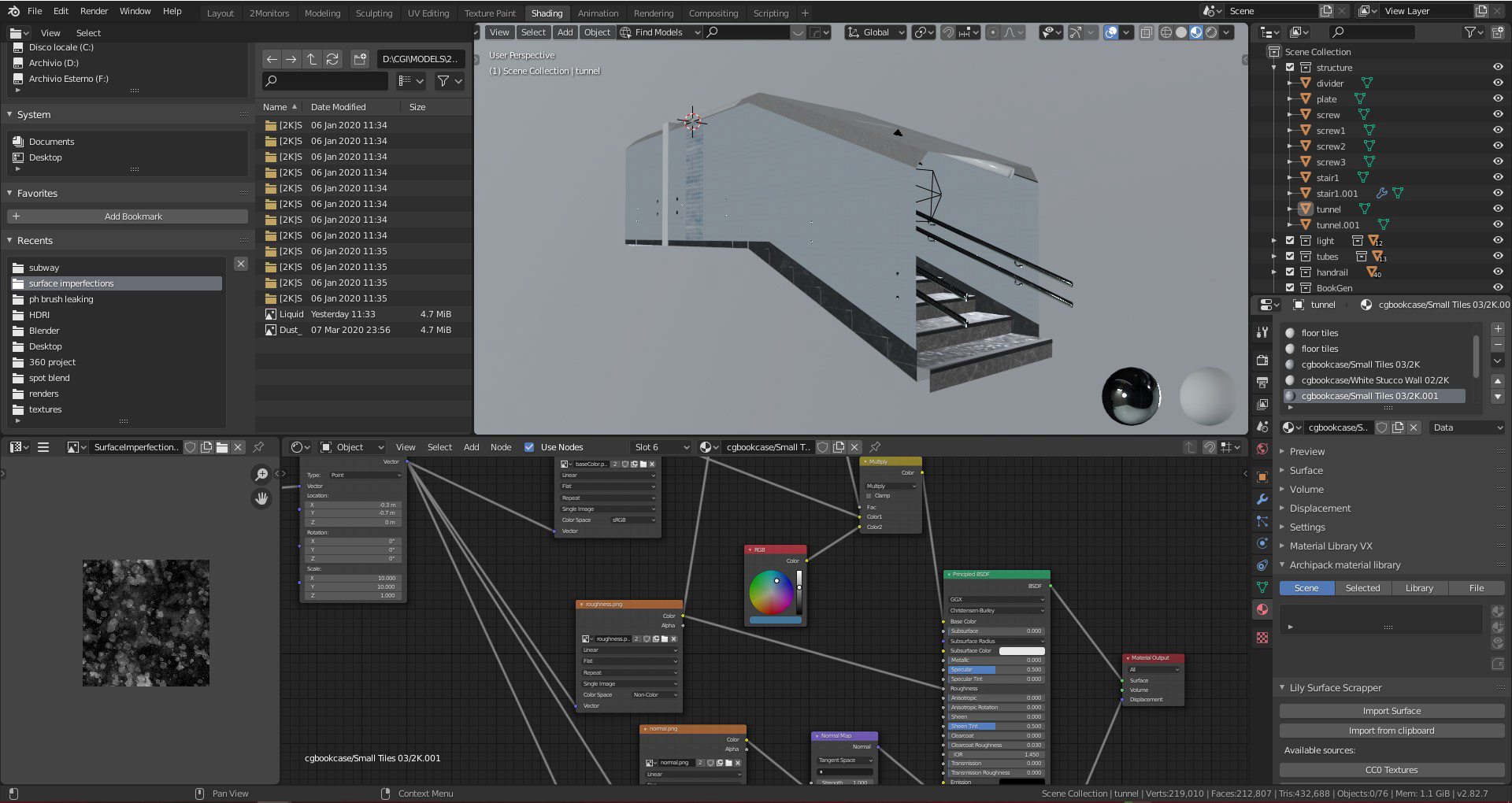Open the Object shader type dropdown

click(x=351, y=447)
